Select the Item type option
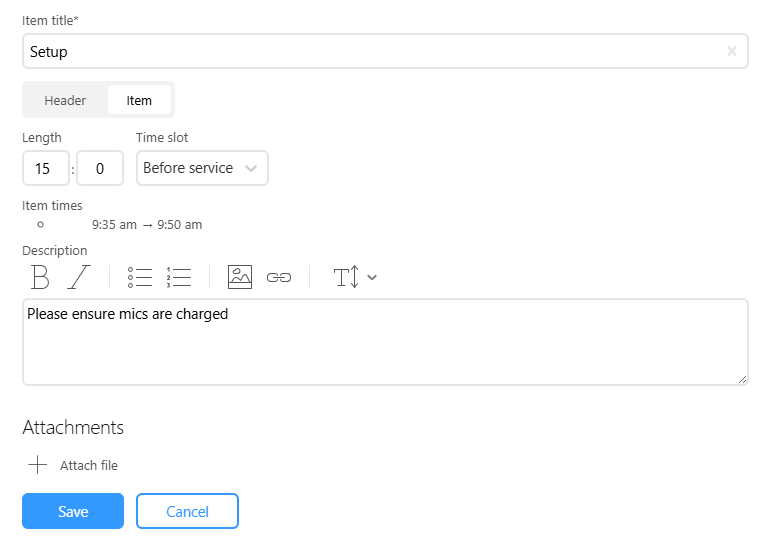 click(139, 100)
